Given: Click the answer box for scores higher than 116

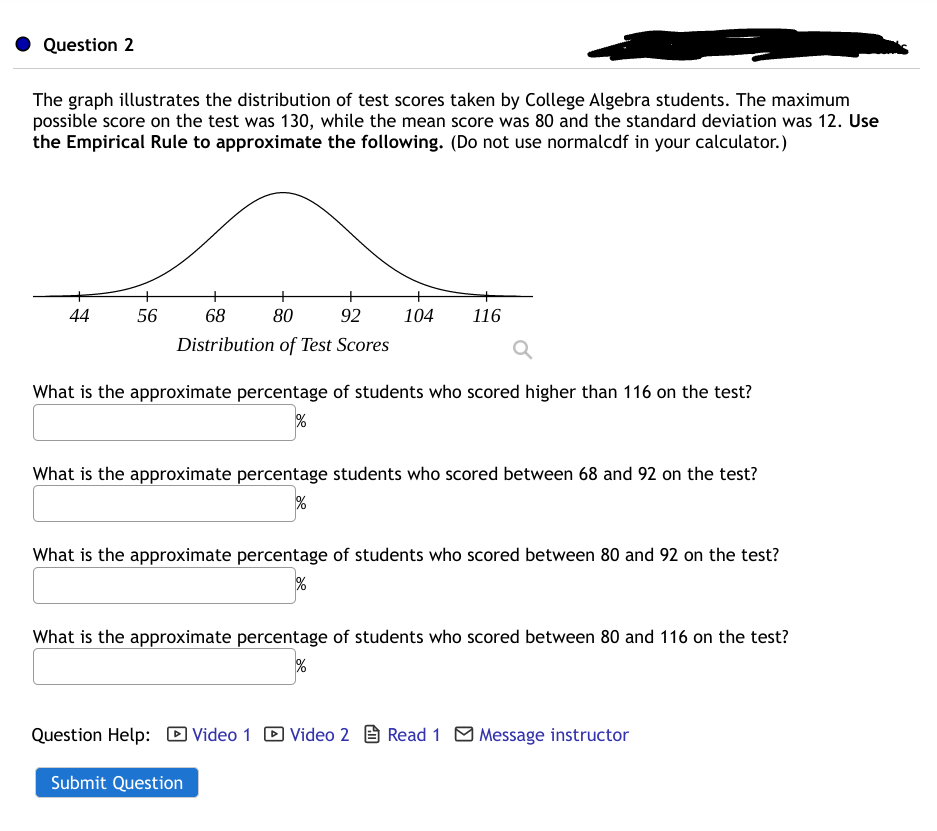Looking at the screenshot, I should click(x=164, y=422).
